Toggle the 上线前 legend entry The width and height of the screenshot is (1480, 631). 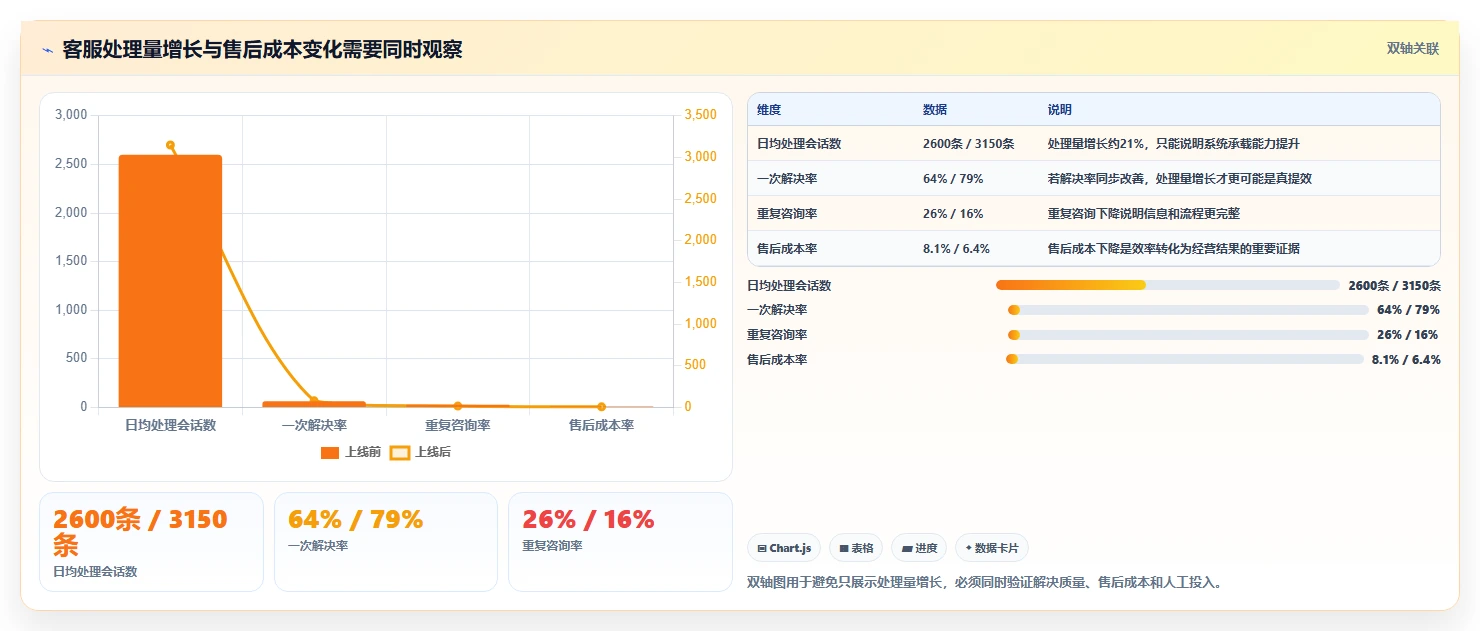coord(351,452)
